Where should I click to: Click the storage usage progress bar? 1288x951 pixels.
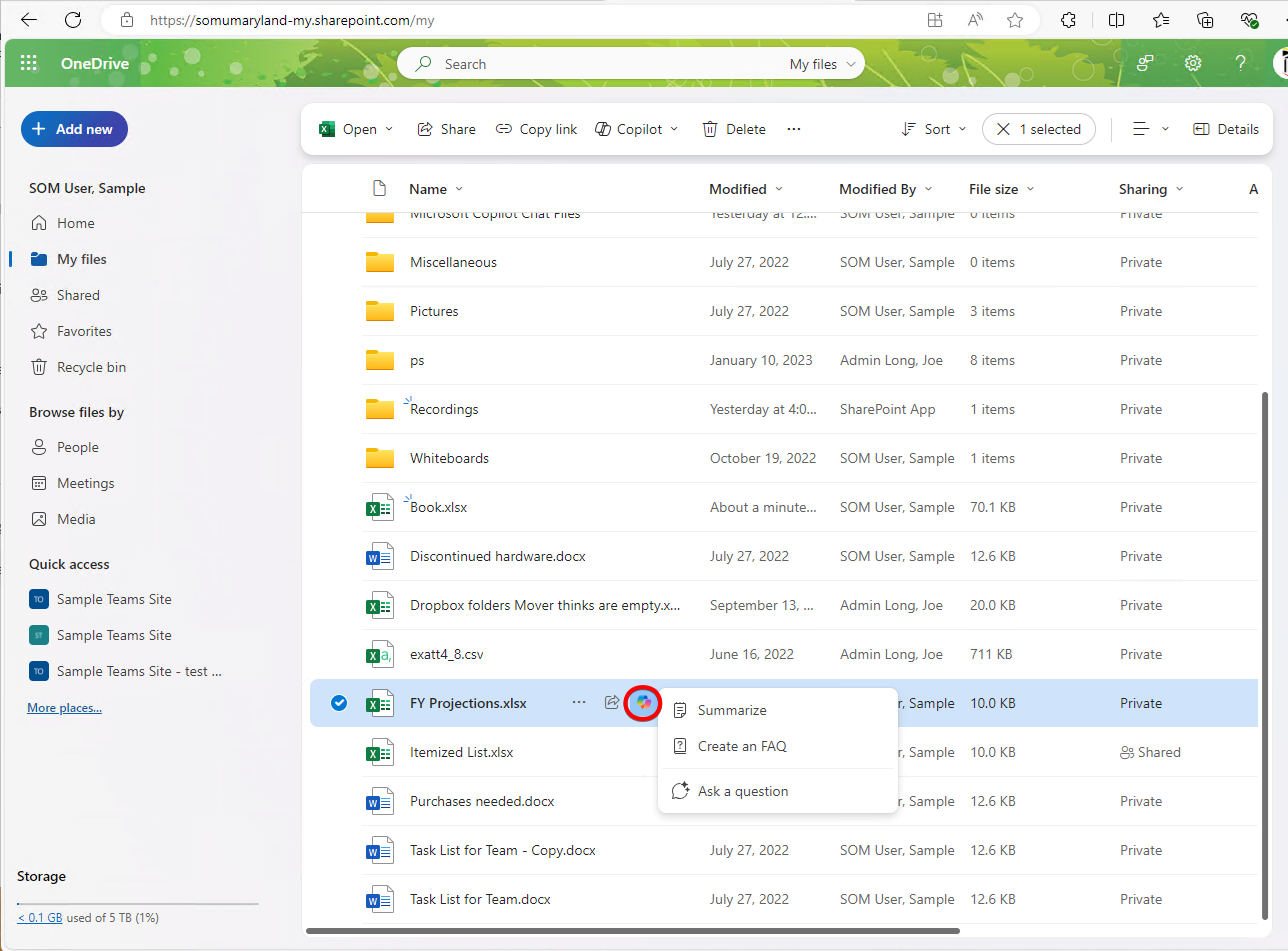click(x=137, y=903)
